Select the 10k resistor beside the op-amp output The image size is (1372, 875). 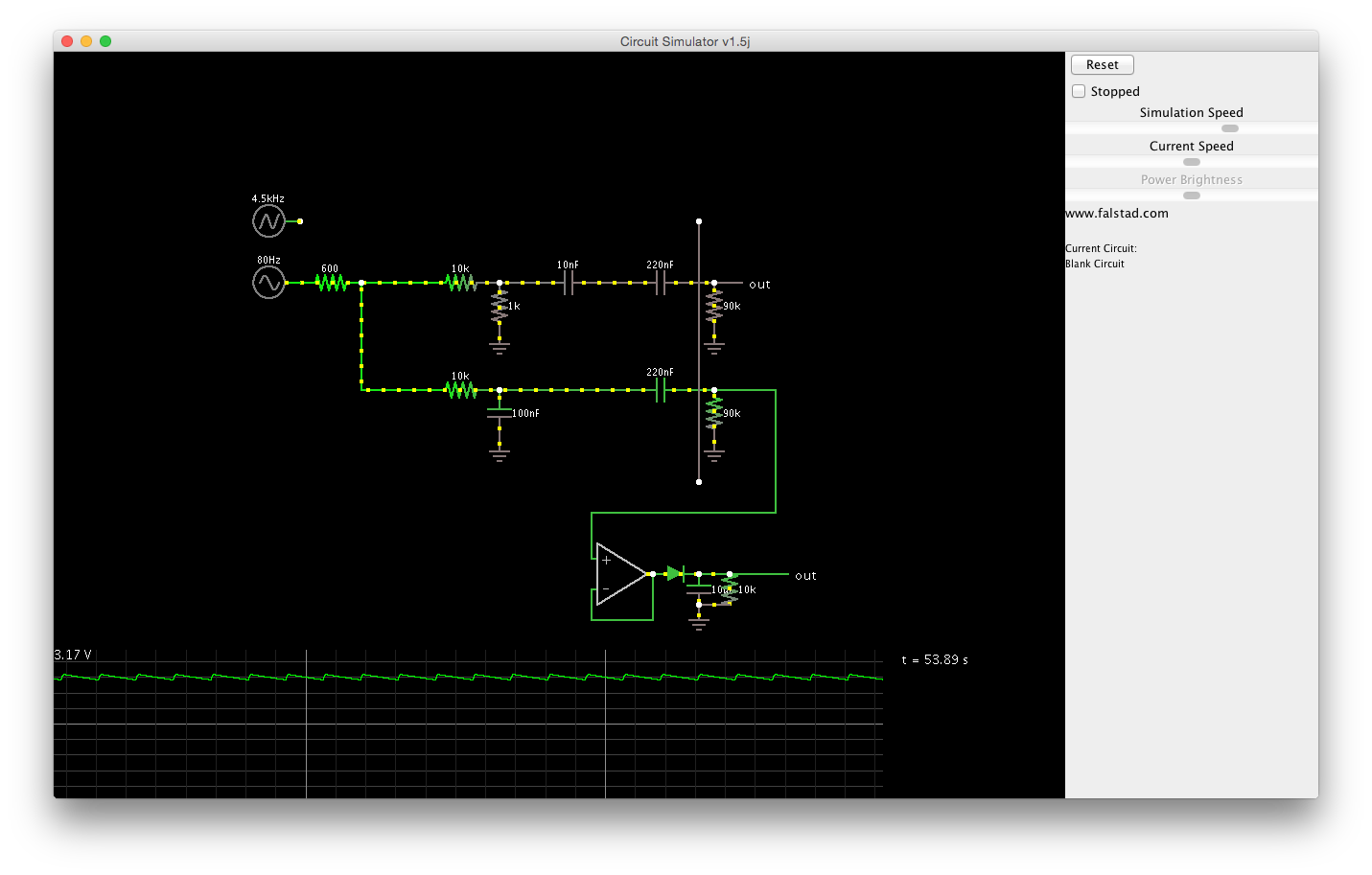[x=730, y=589]
